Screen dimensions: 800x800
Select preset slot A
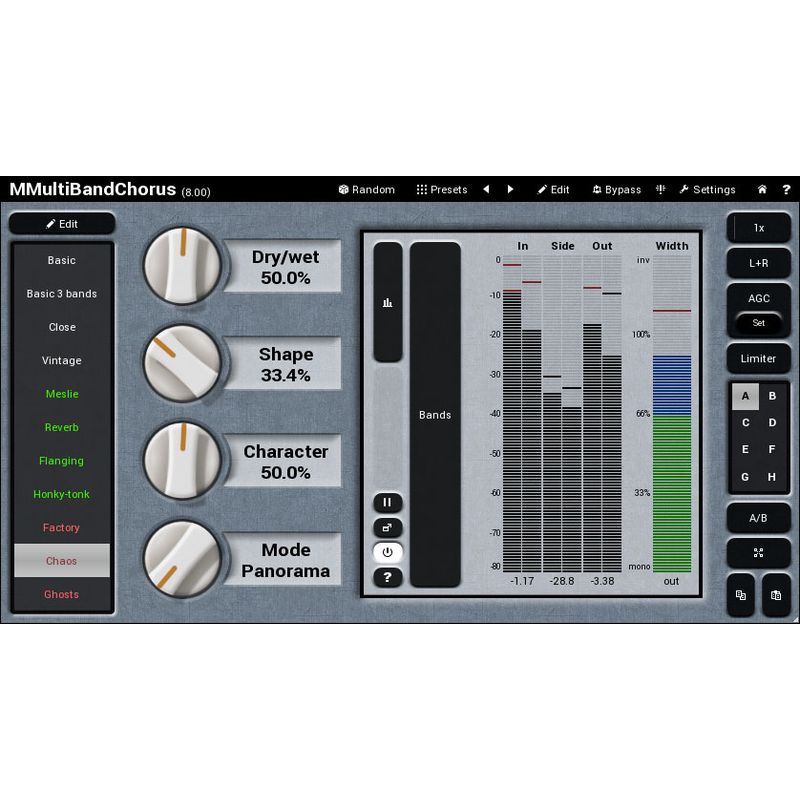coord(745,396)
